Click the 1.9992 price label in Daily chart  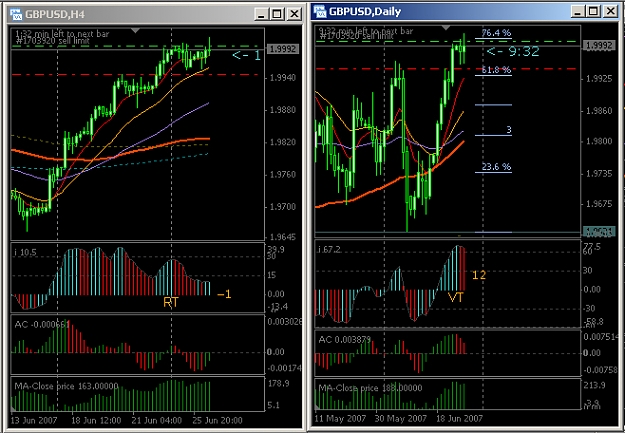598,46
